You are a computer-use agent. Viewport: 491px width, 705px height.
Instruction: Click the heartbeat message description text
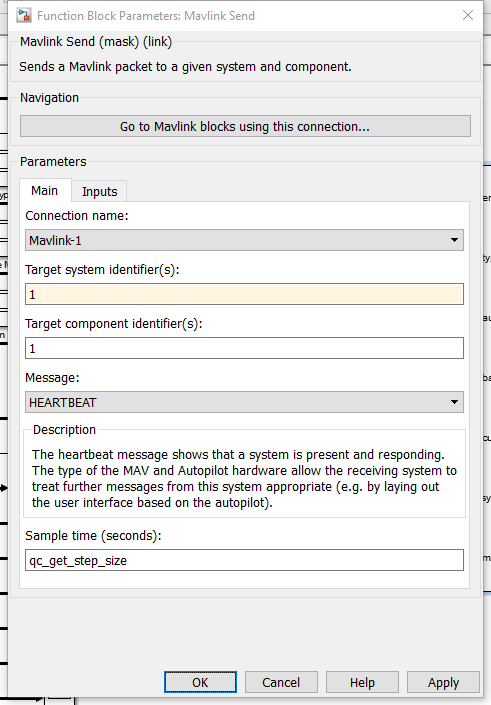pos(244,478)
